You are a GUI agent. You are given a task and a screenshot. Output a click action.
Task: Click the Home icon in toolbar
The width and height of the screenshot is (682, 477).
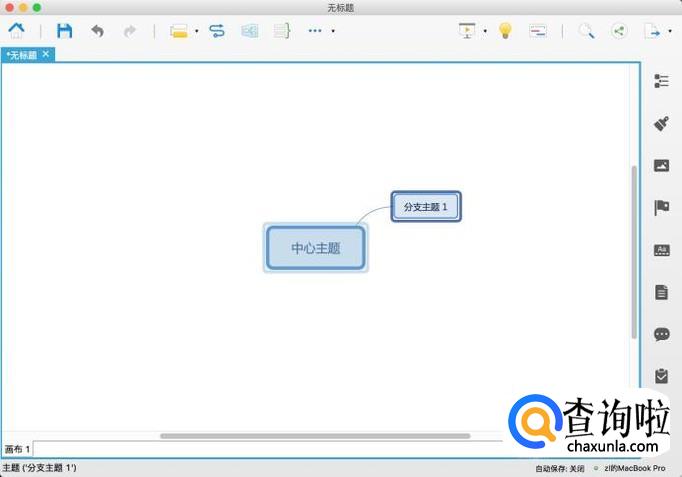[17, 30]
